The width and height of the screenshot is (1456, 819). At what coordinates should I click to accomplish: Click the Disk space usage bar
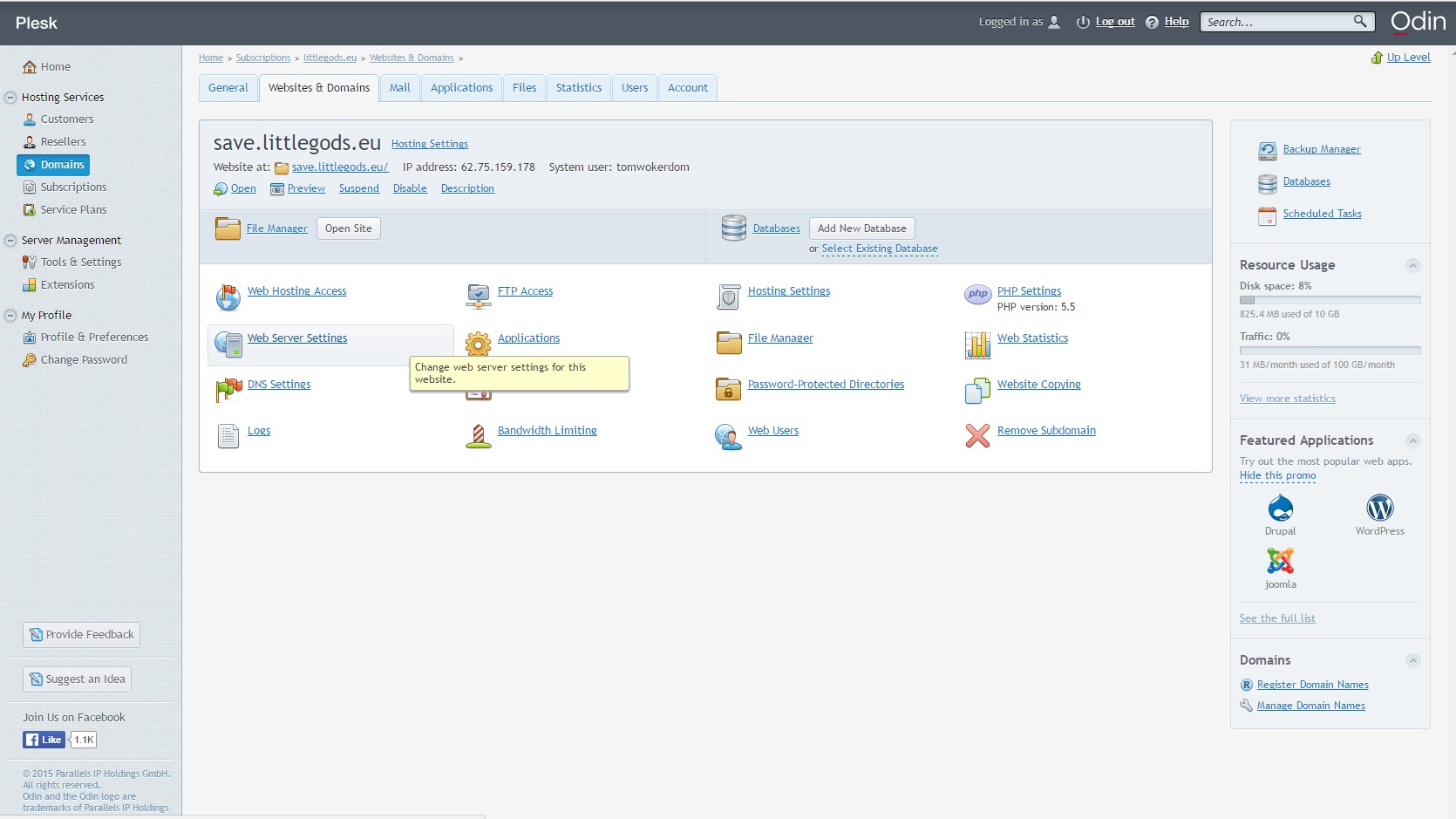1330,300
